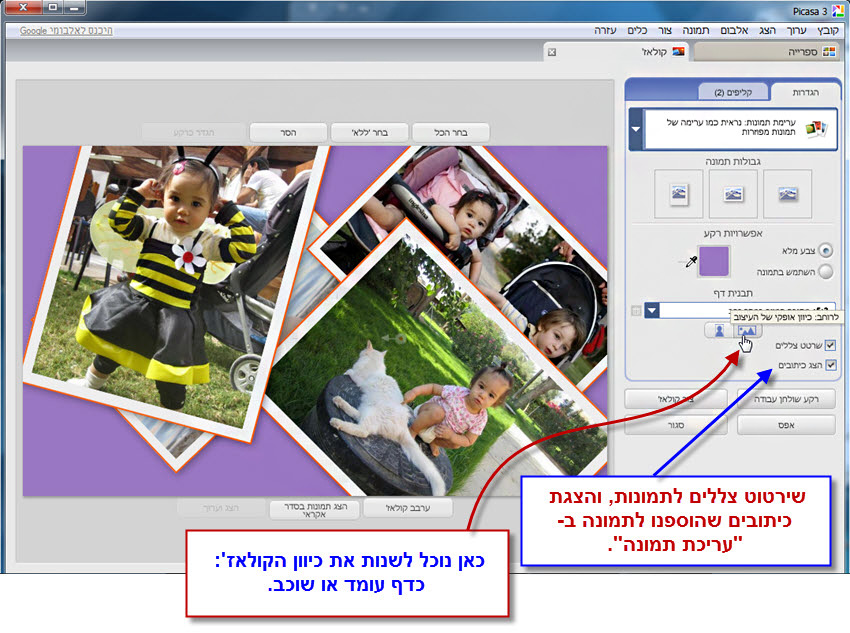Open the הצג menu
850x633 pixels.
[767, 30]
